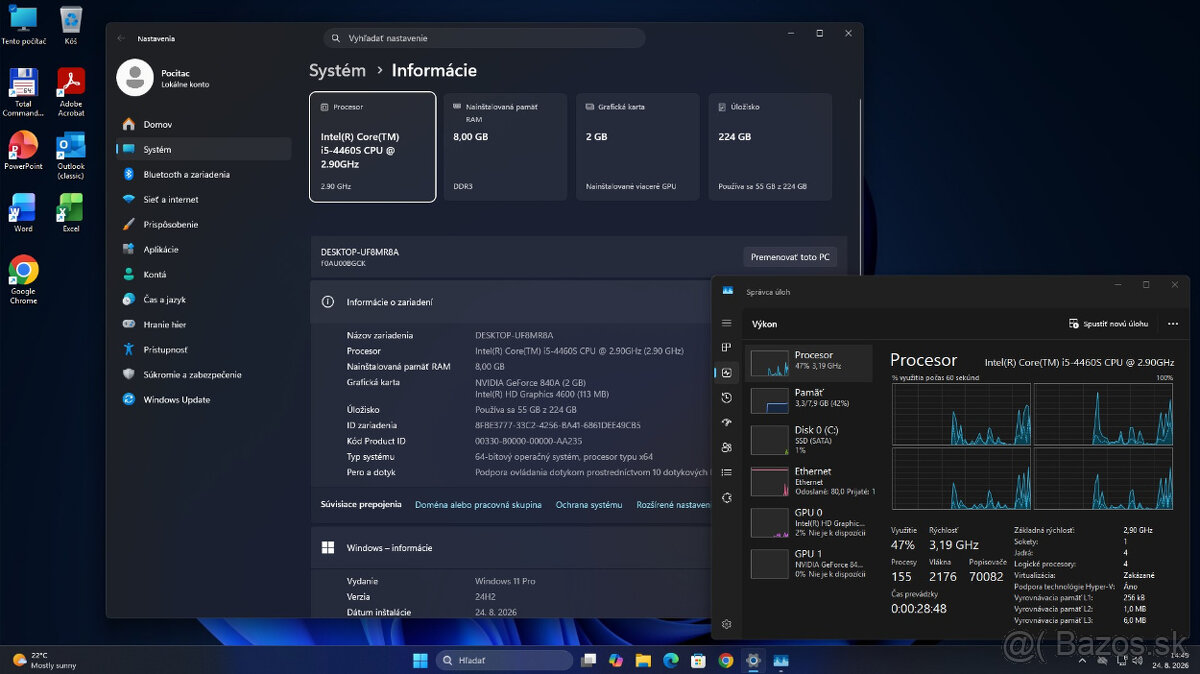Open Prispôsobenie settings
This screenshot has width=1200, height=674.
click(x=203, y=224)
